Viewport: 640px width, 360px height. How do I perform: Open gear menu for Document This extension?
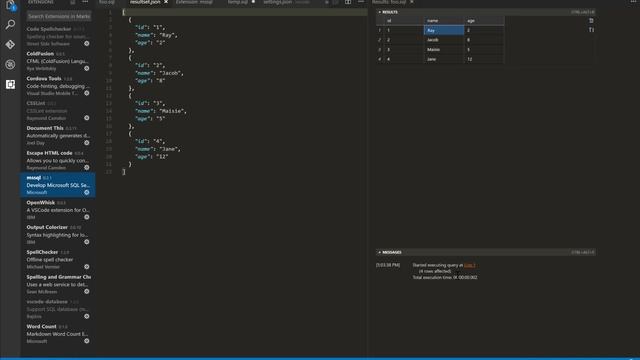(x=87, y=143)
